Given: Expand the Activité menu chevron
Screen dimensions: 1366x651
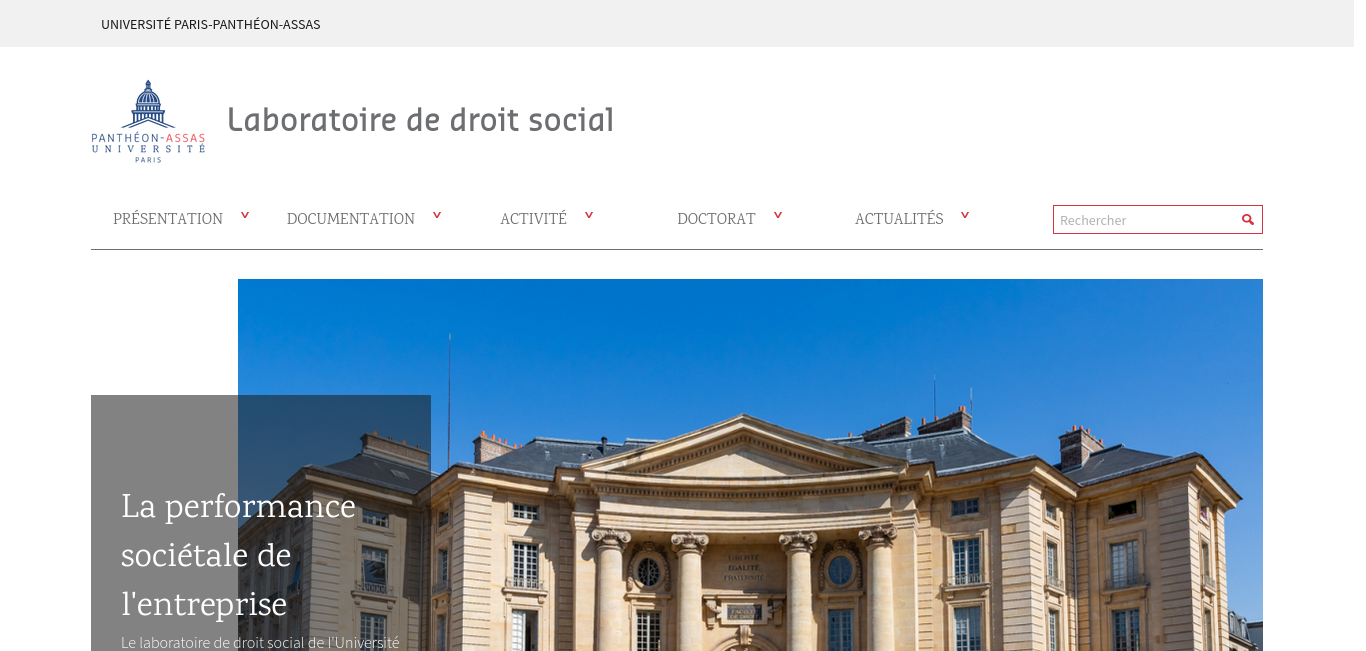Looking at the screenshot, I should point(589,215).
